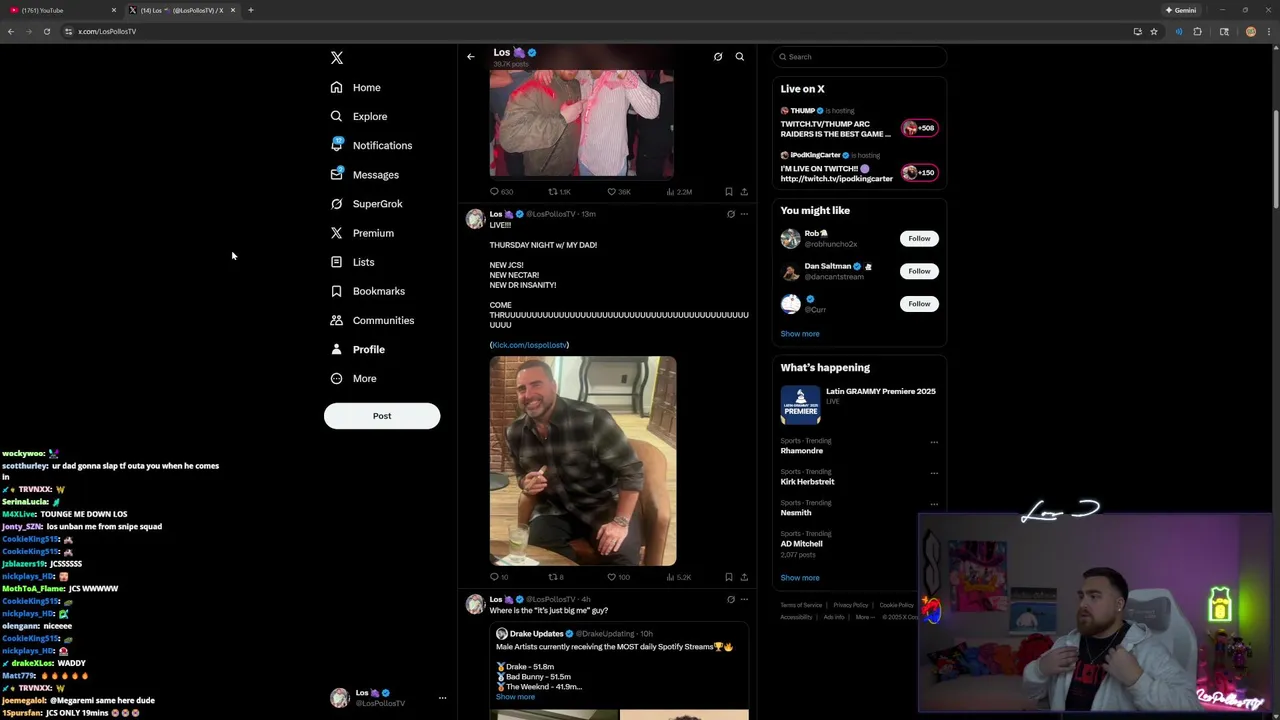Open Gemini in the Chrome toolbar
The image size is (1280, 720).
pyautogui.click(x=1181, y=10)
